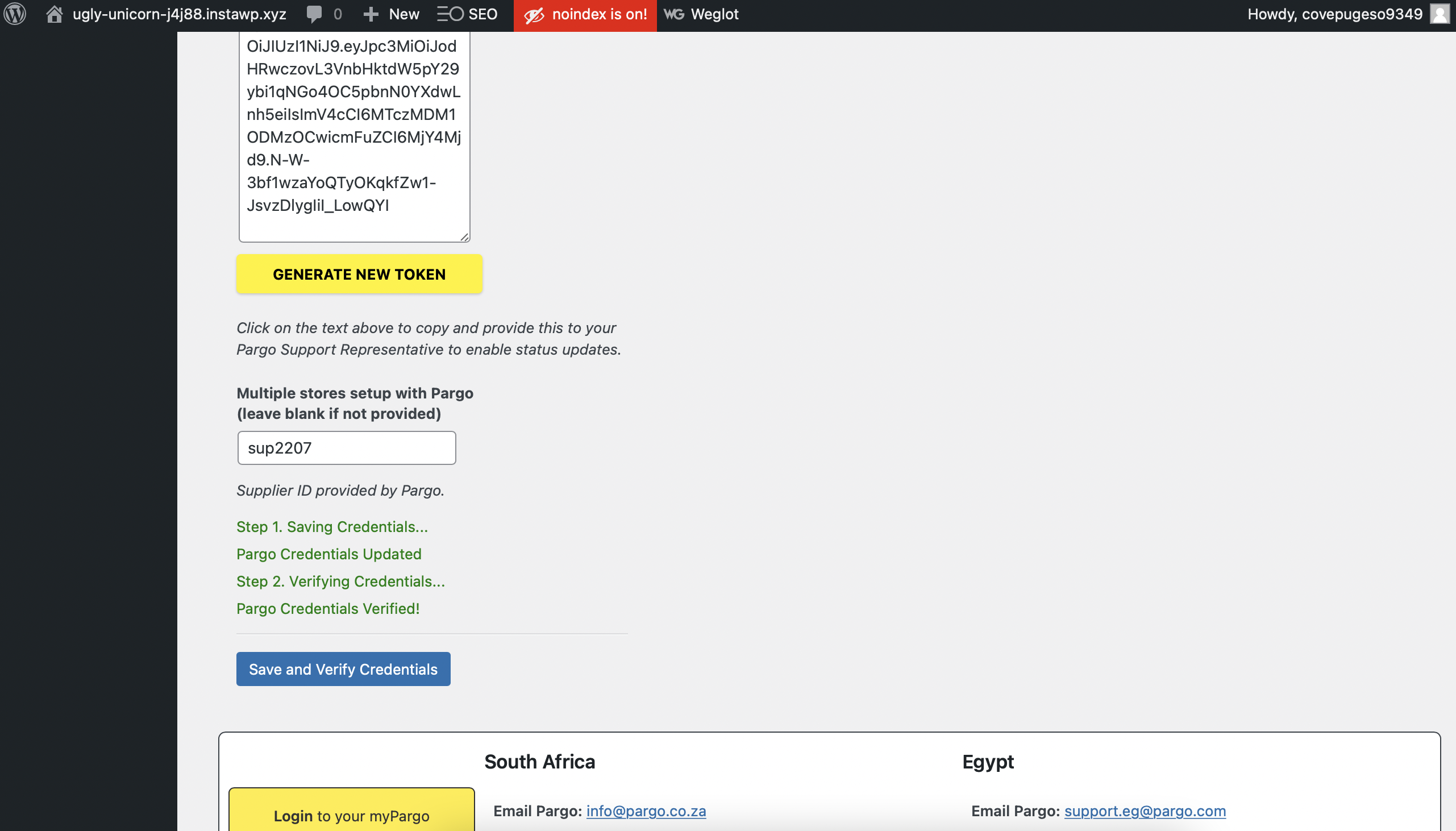The width and height of the screenshot is (1456, 831).
Task: Click the SEO menu list icon
Action: (x=450, y=14)
